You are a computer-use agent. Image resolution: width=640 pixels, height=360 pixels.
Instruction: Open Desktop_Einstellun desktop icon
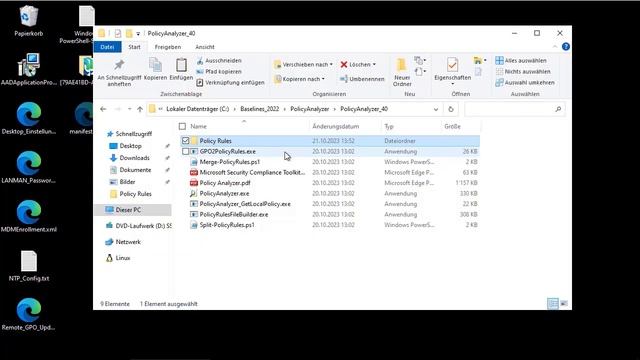click(x=29, y=118)
